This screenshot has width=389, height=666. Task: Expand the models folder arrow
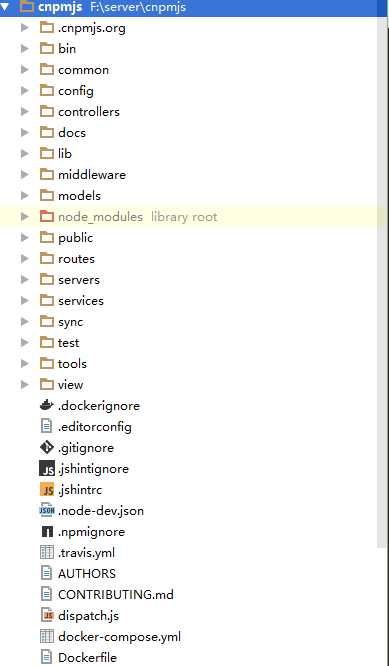25,195
